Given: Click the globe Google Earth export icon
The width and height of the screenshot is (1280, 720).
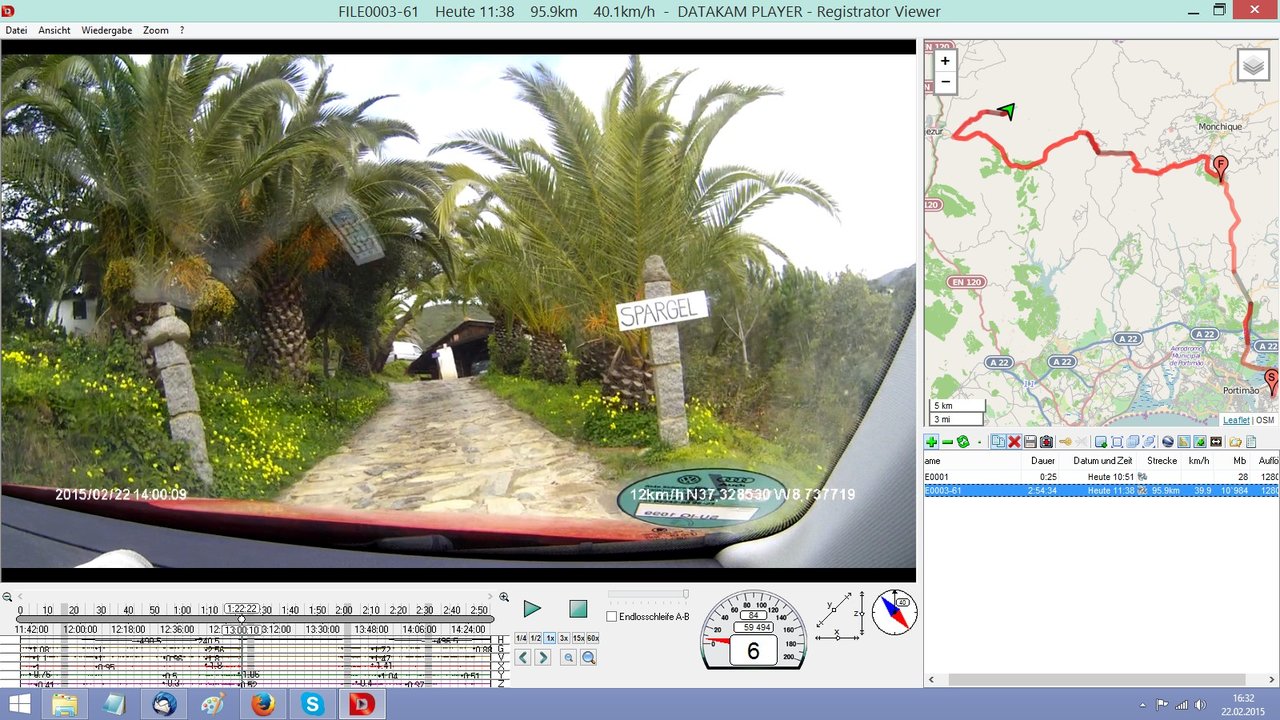Looking at the screenshot, I should click(1167, 442).
